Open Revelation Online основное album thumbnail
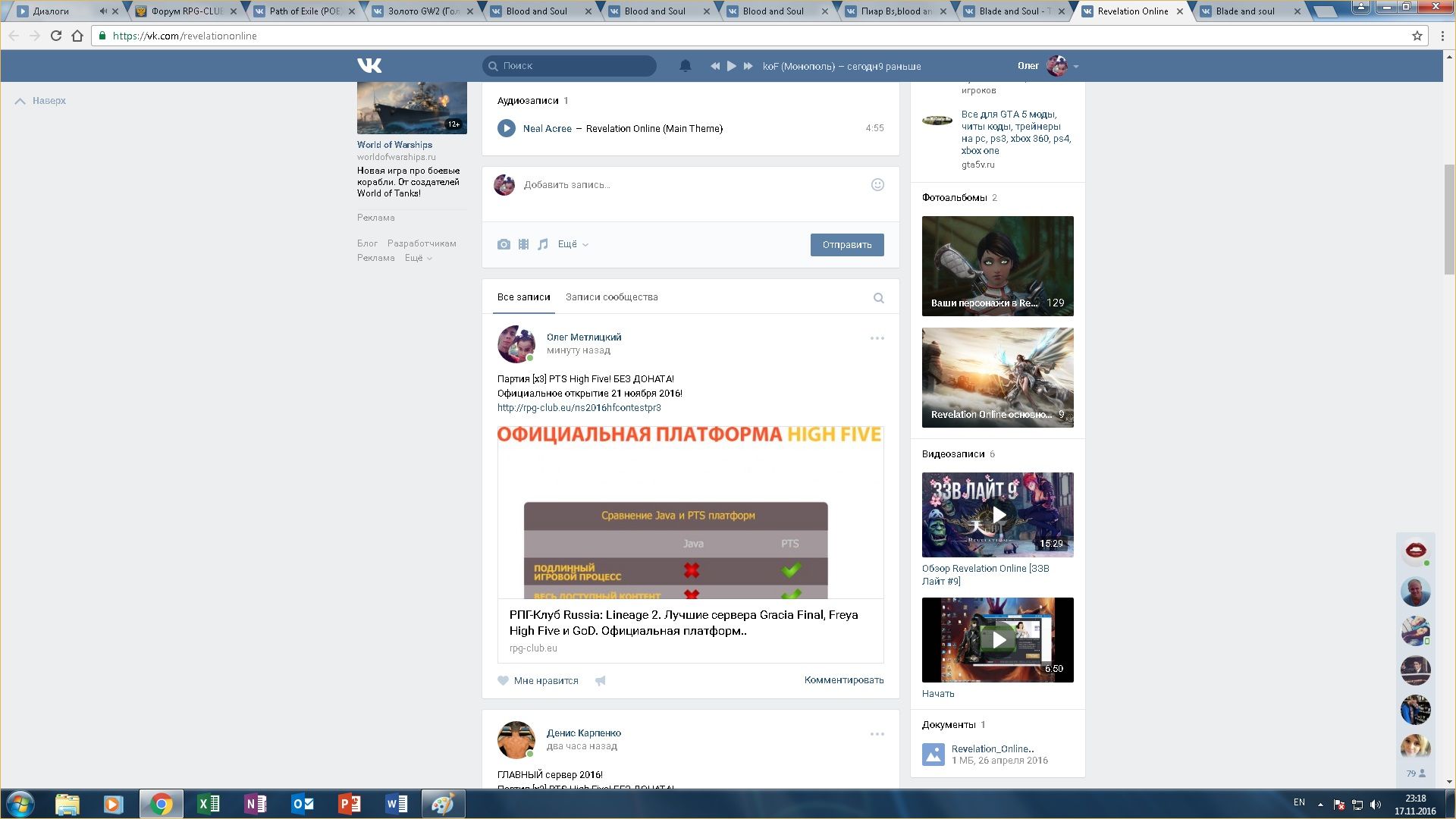The height and width of the screenshot is (819, 1456). coord(997,378)
